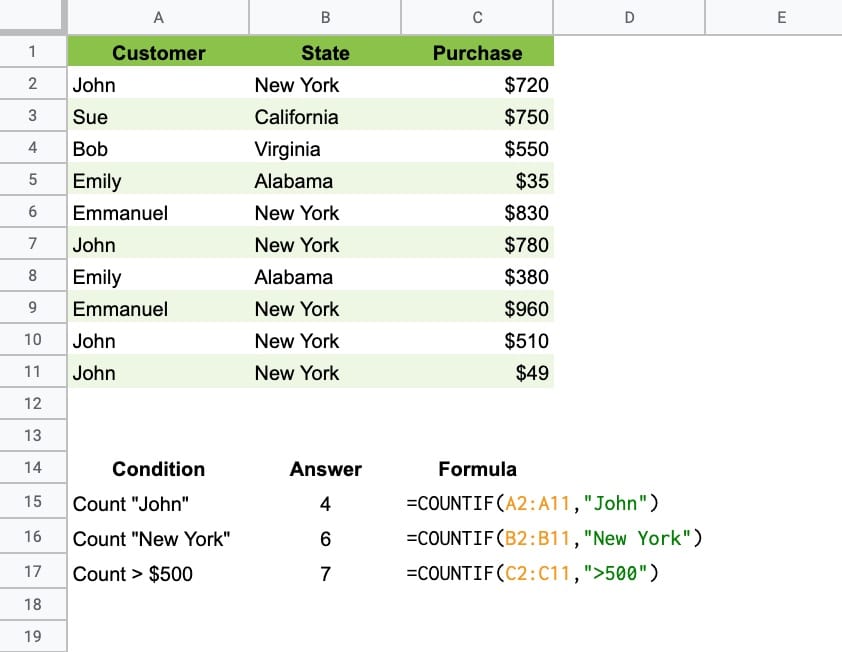
Task: Select column D header
Action: 629,17
